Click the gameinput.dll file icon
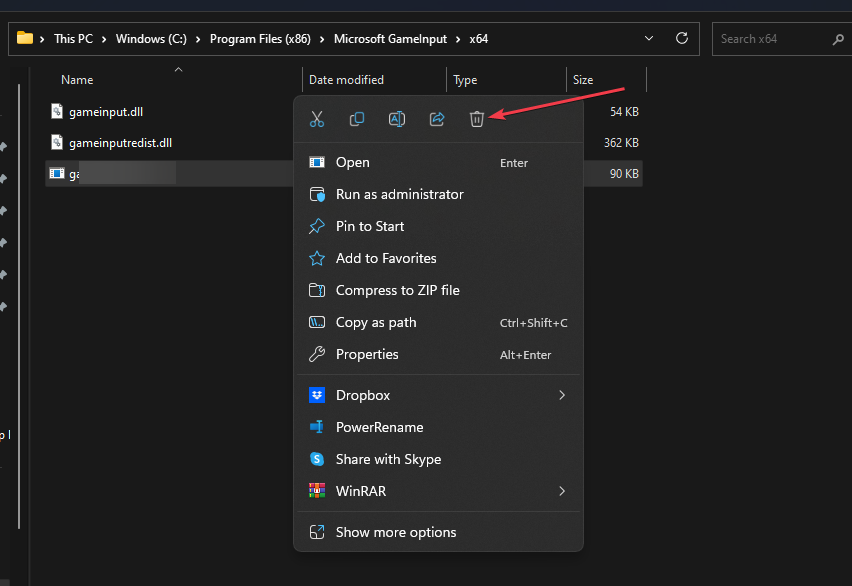 pyautogui.click(x=57, y=111)
